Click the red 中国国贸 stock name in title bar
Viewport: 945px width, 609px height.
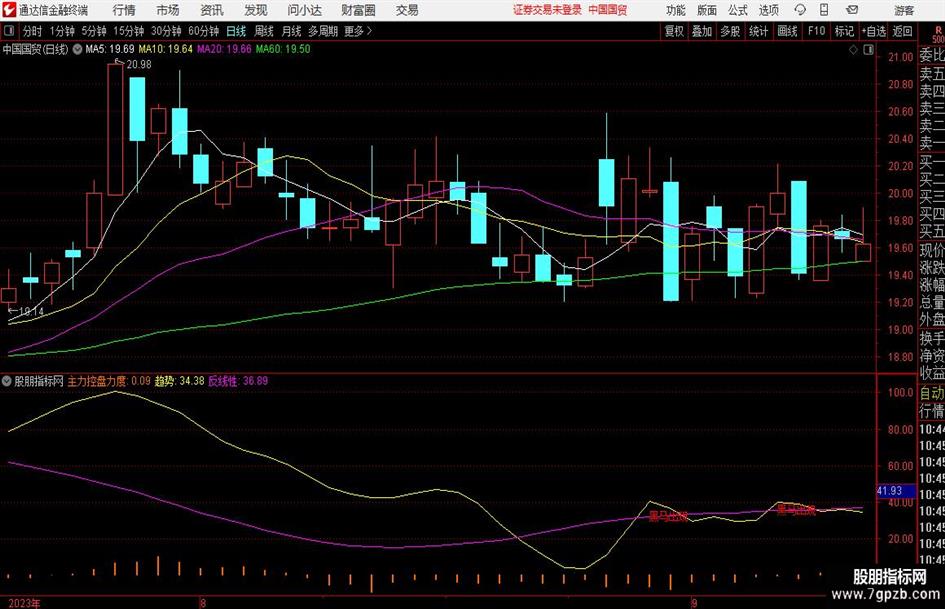click(x=608, y=10)
